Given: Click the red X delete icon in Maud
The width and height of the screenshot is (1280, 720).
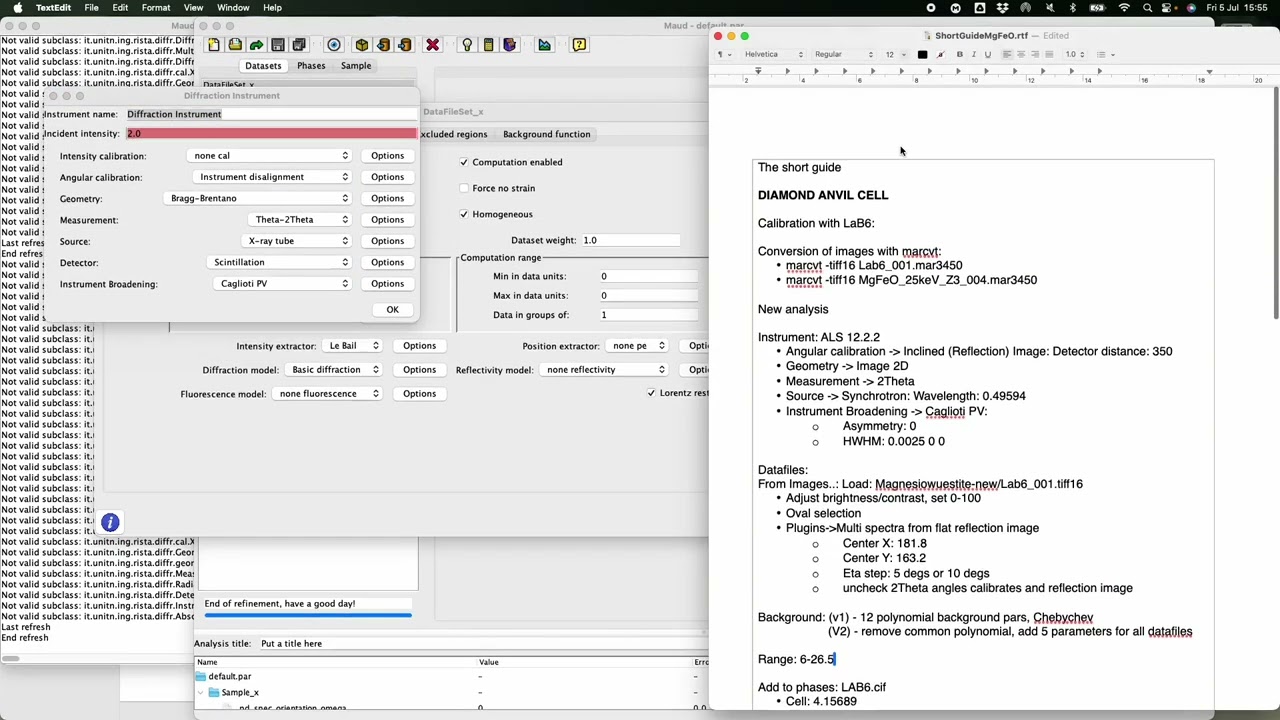Looking at the screenshot, I should (432, 45).
